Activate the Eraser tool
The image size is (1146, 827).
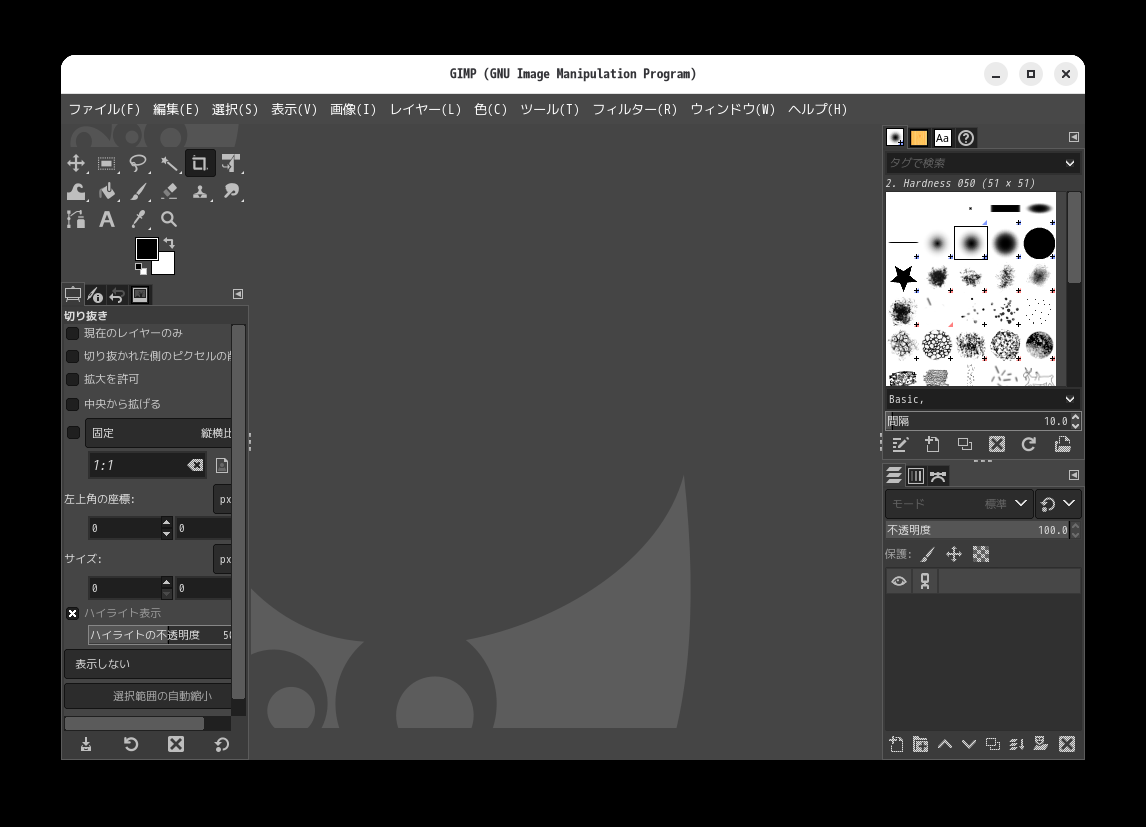pyautogui.click(x=169, y=191)
